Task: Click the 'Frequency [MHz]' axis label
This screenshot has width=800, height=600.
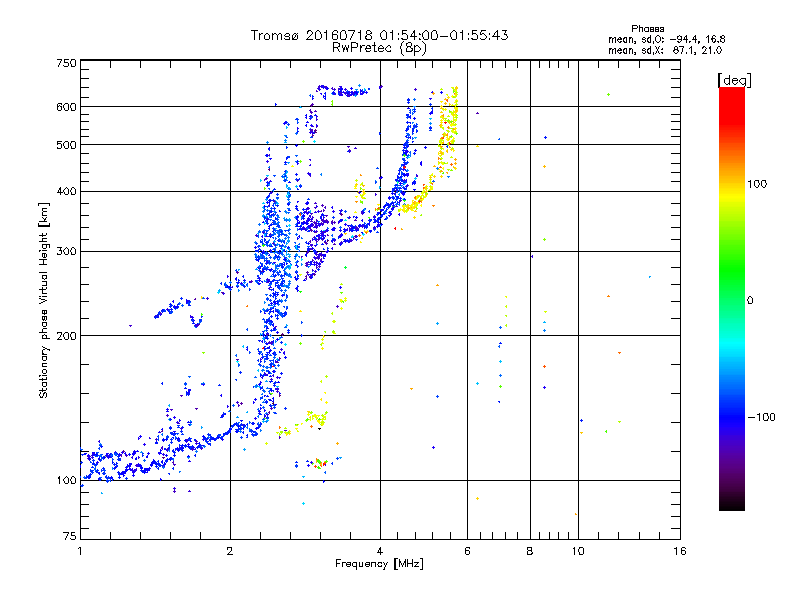Action: coord(379,564)
